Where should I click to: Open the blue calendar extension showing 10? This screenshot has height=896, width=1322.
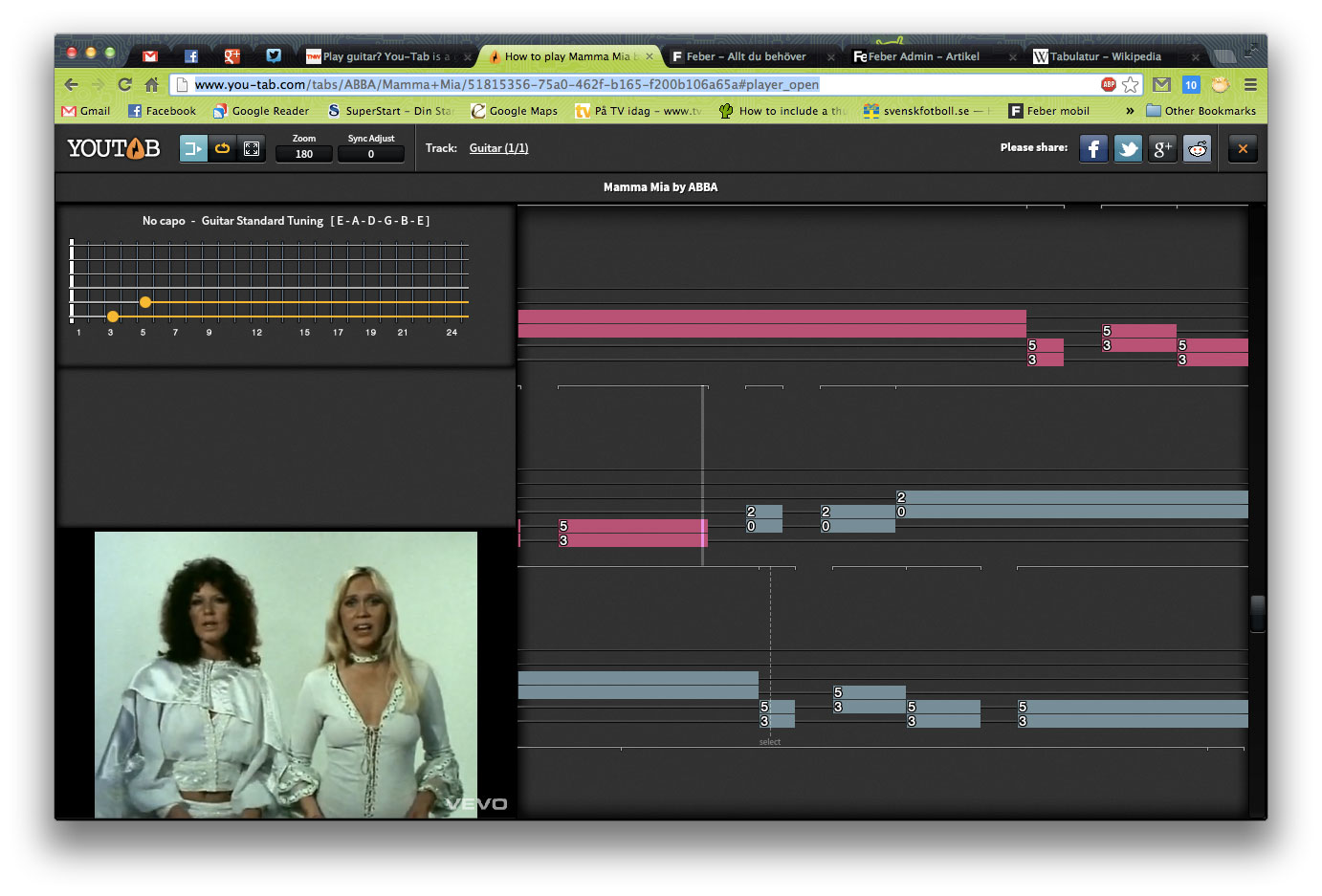click(x=1191, y=84)
